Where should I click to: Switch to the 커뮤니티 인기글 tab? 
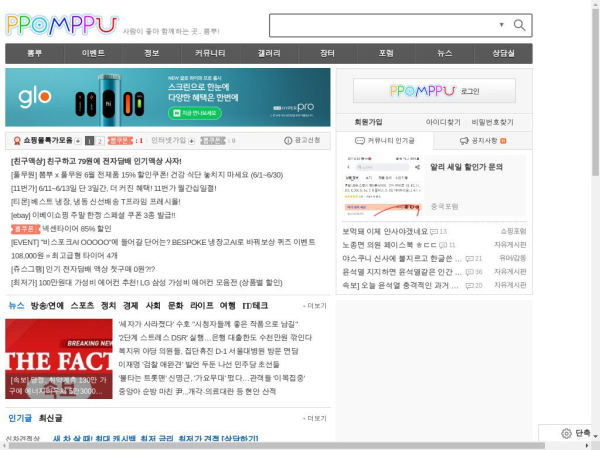(385, 141)
